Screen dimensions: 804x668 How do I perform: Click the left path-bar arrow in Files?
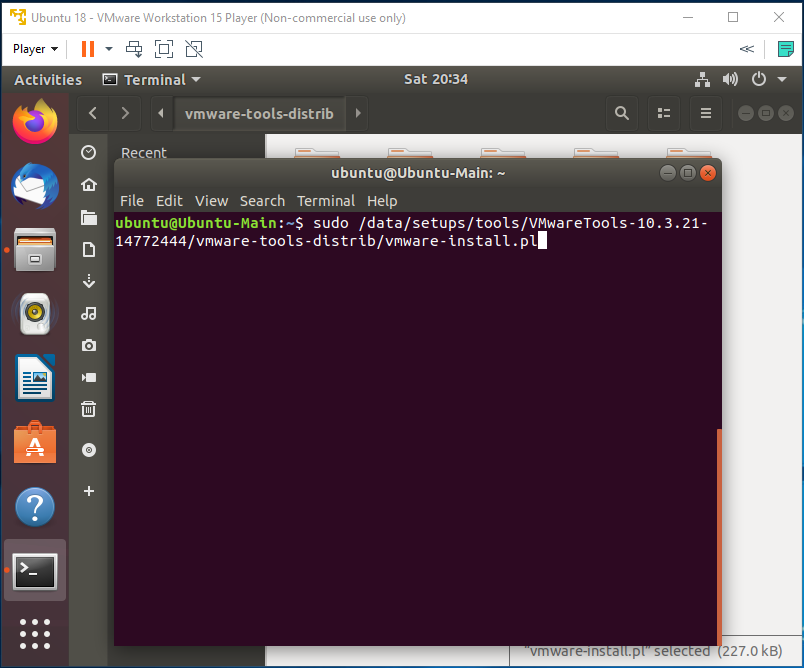[x=161, y=113]
